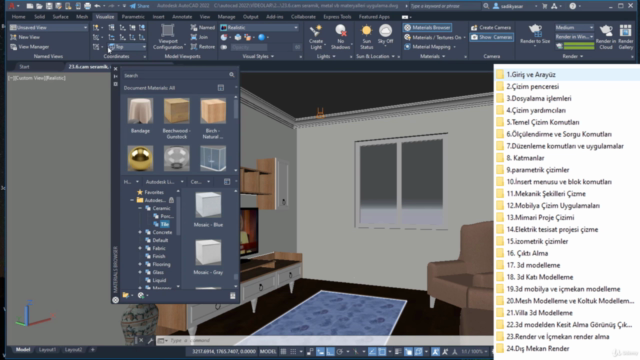Open the Unsaved View dropdown
The width and height of the screenshot is (640, 360).
pyautogui.click(x=49, y=27)
